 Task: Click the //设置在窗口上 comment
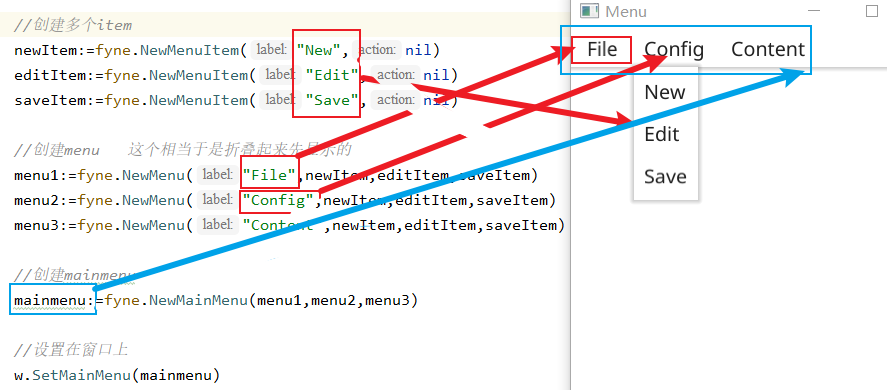71,349
